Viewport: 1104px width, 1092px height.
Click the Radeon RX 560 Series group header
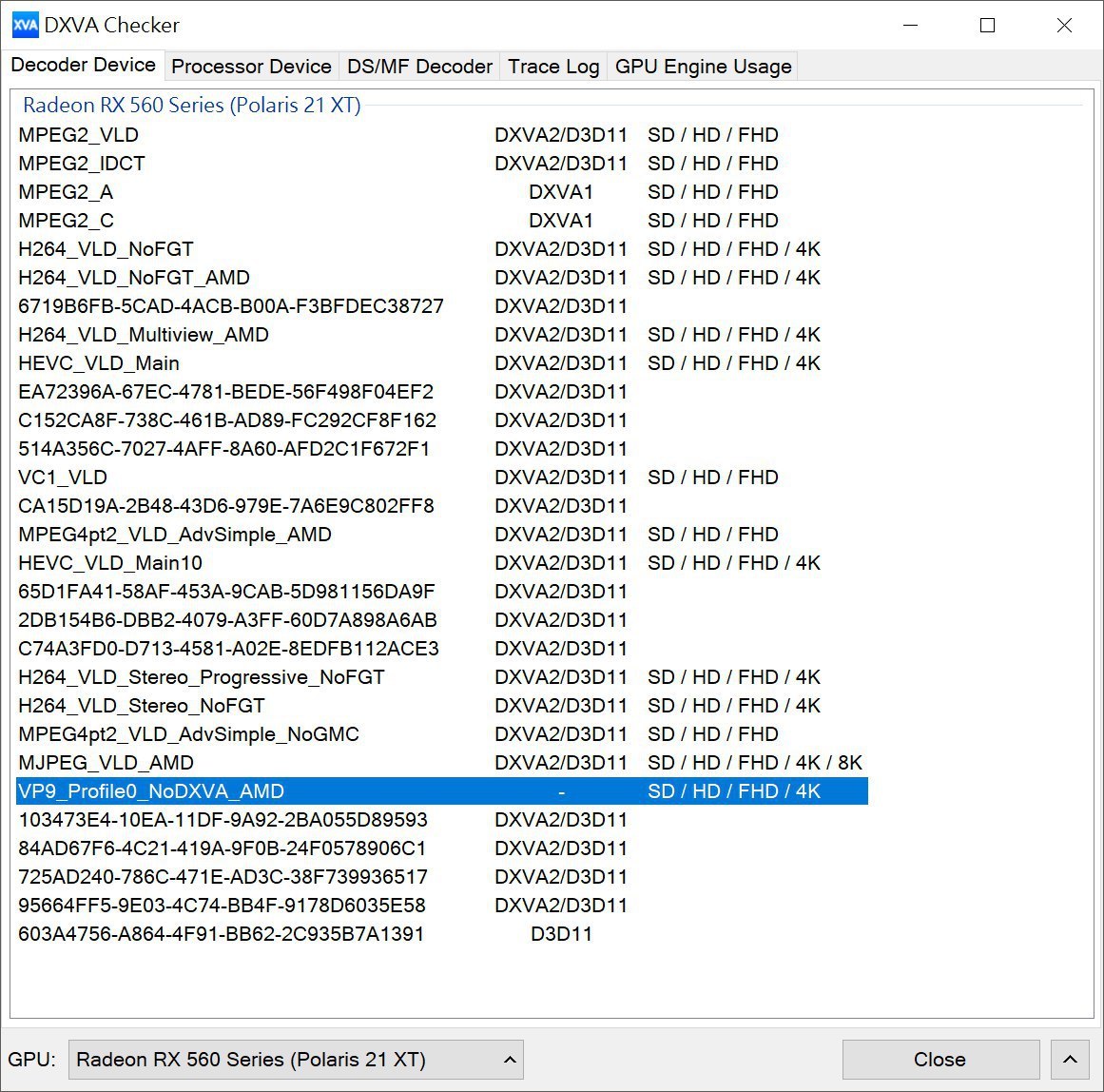click(x=191, y=105)
